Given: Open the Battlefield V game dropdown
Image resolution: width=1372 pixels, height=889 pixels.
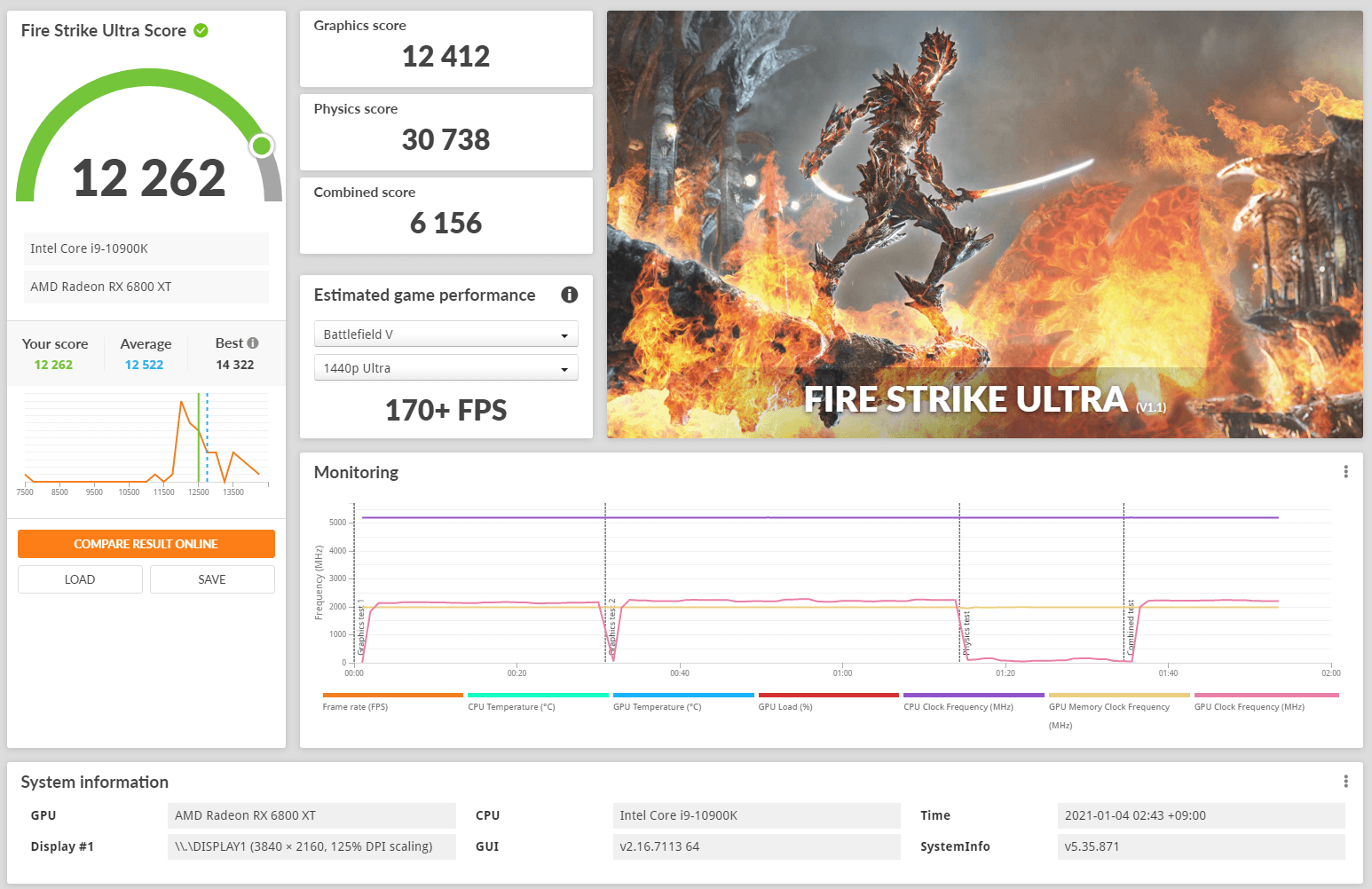Looking at the screenshot, I should click(446, 334).
